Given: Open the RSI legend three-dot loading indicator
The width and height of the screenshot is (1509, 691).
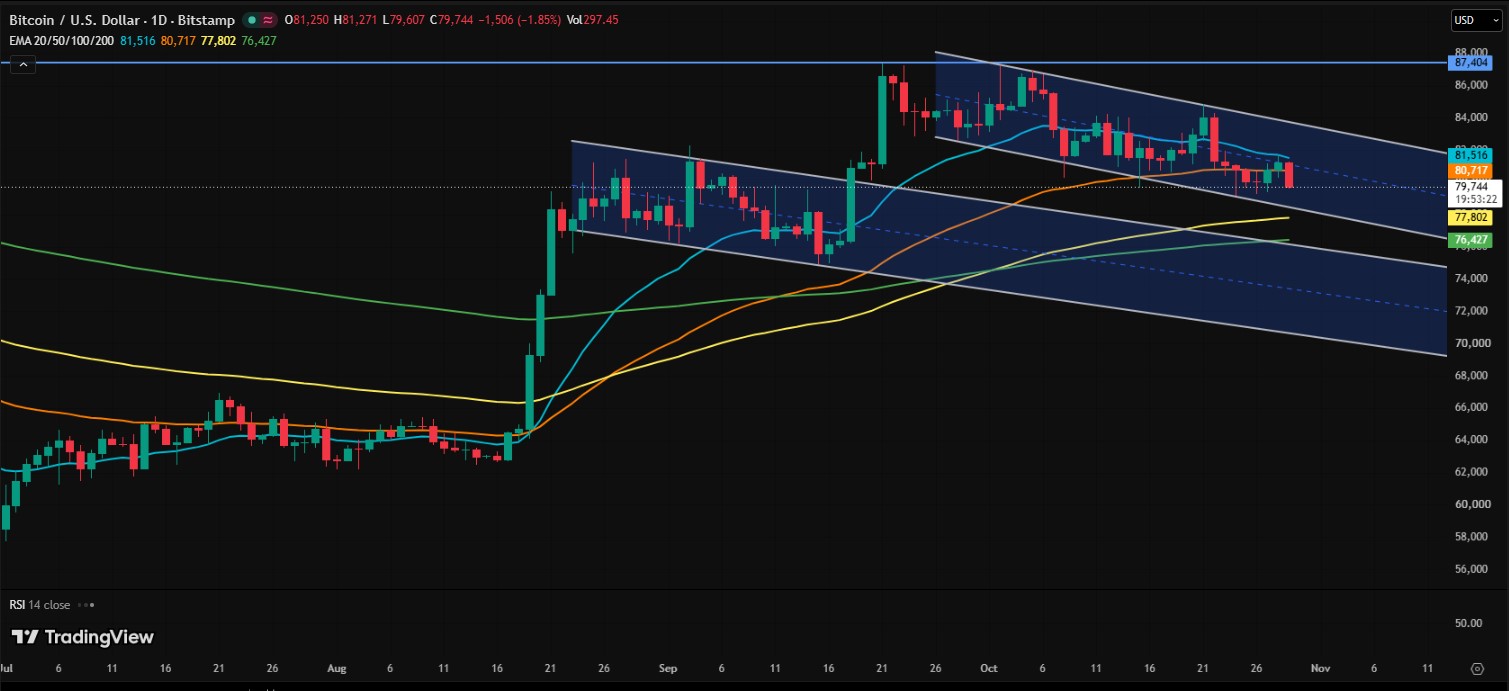Looking at the screenshot, I should 86,604.
